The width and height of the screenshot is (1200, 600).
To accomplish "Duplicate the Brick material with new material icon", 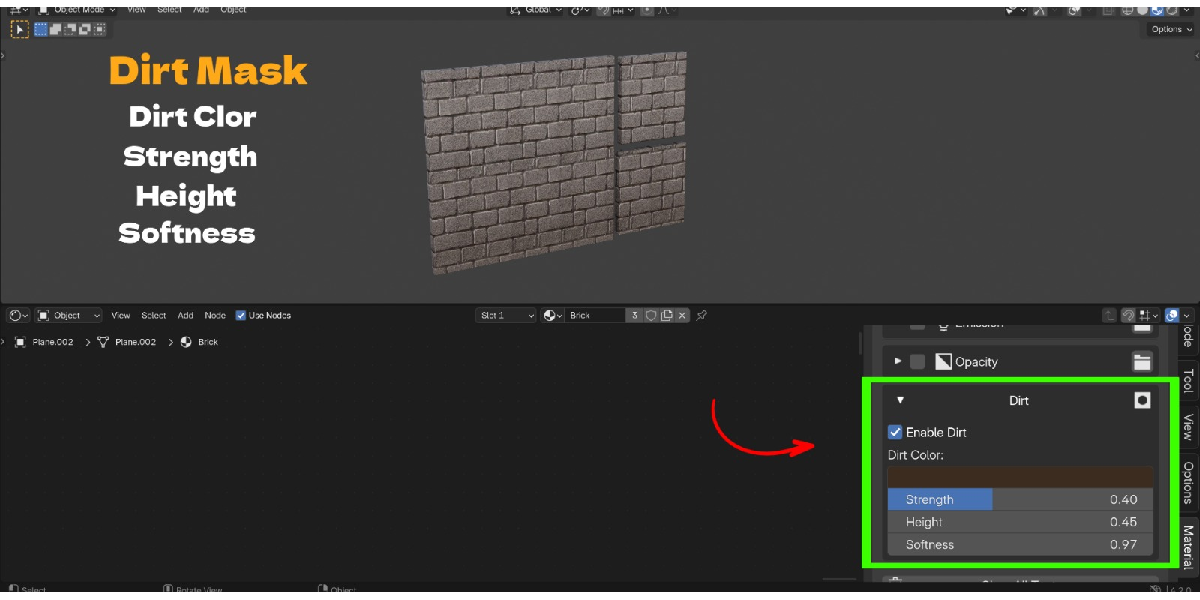I will pyautogui.click(x=667, y=315).
